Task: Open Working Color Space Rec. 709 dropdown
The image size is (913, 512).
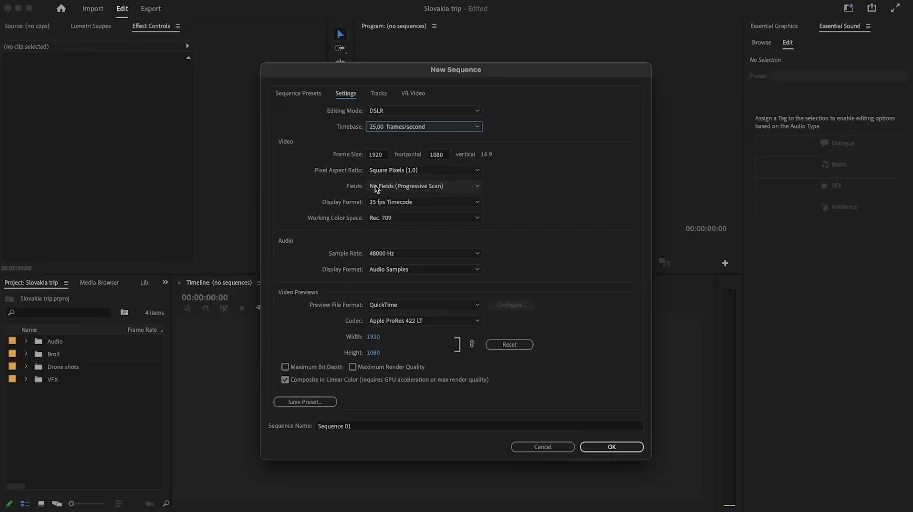Action: [x=424, y=218]
